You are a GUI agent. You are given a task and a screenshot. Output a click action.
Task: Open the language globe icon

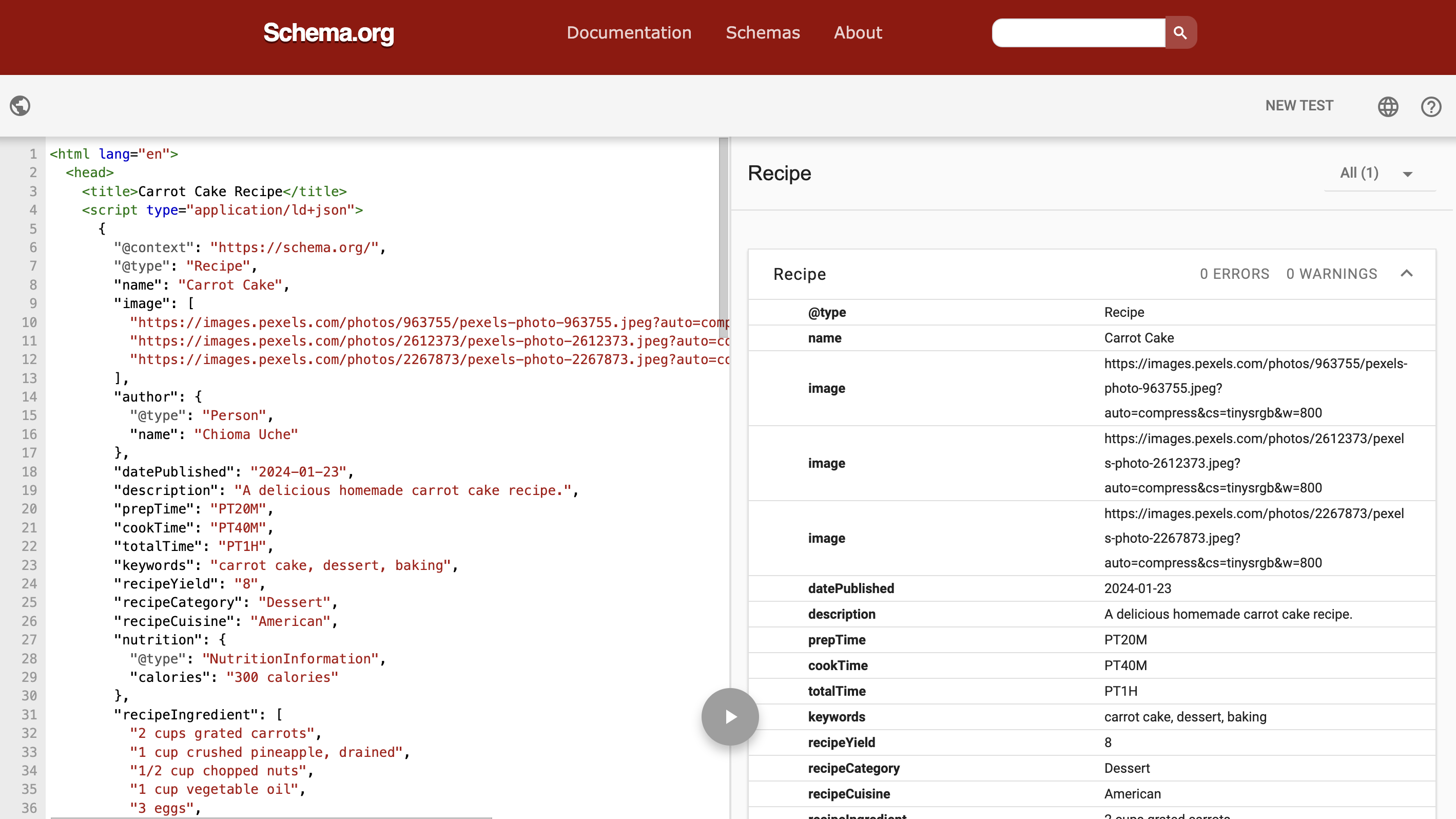1388,106
